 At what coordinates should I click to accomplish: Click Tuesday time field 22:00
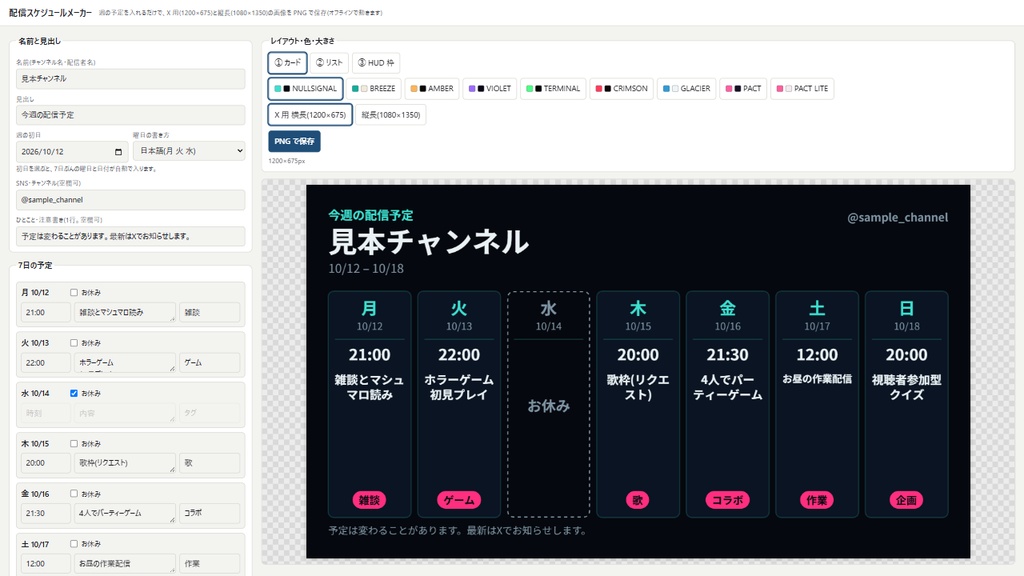[46, 362]
